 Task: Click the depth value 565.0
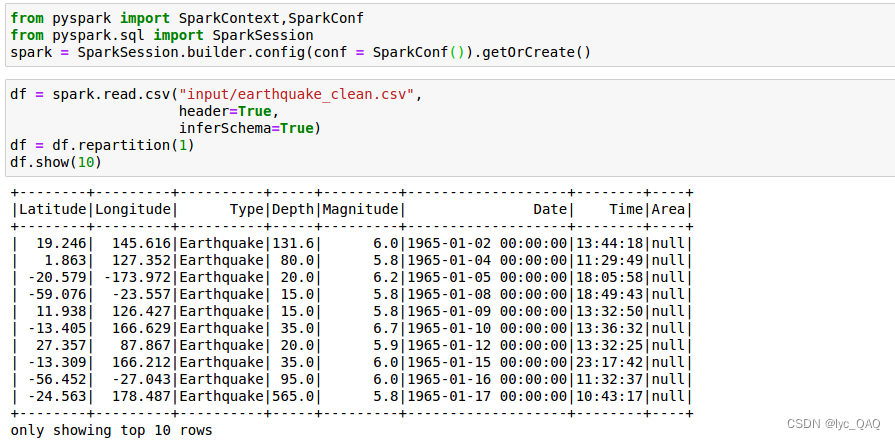coord(293,397)
